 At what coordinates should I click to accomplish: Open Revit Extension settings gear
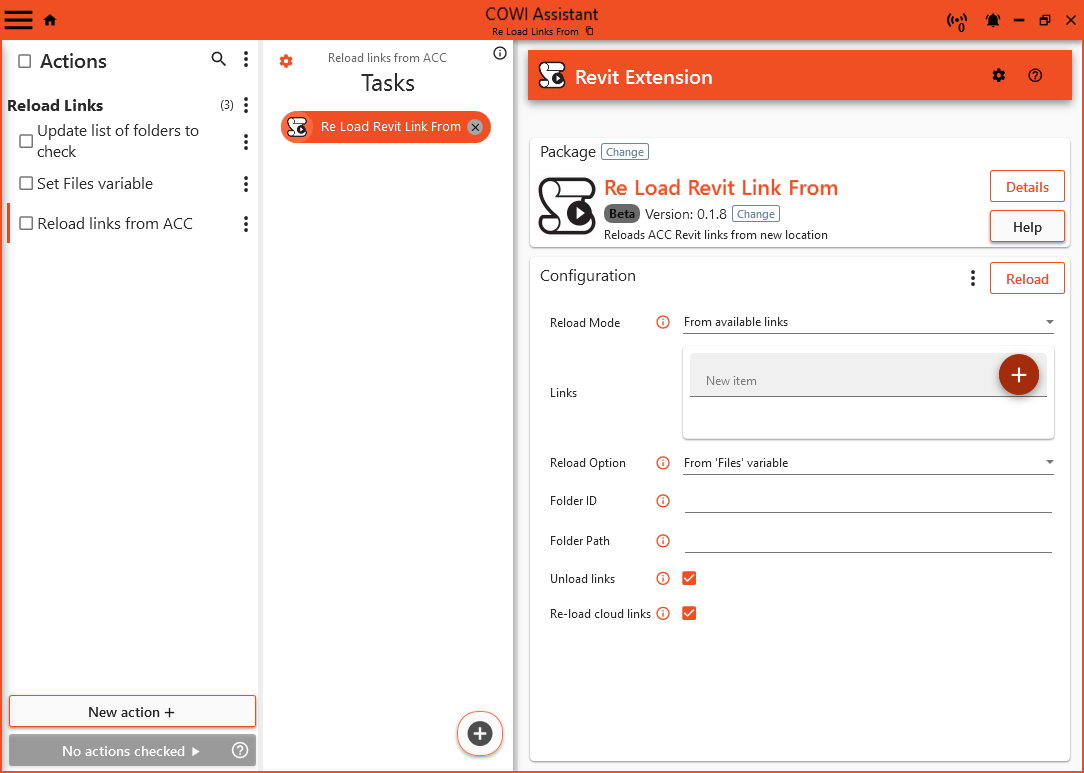coord(998,76)
